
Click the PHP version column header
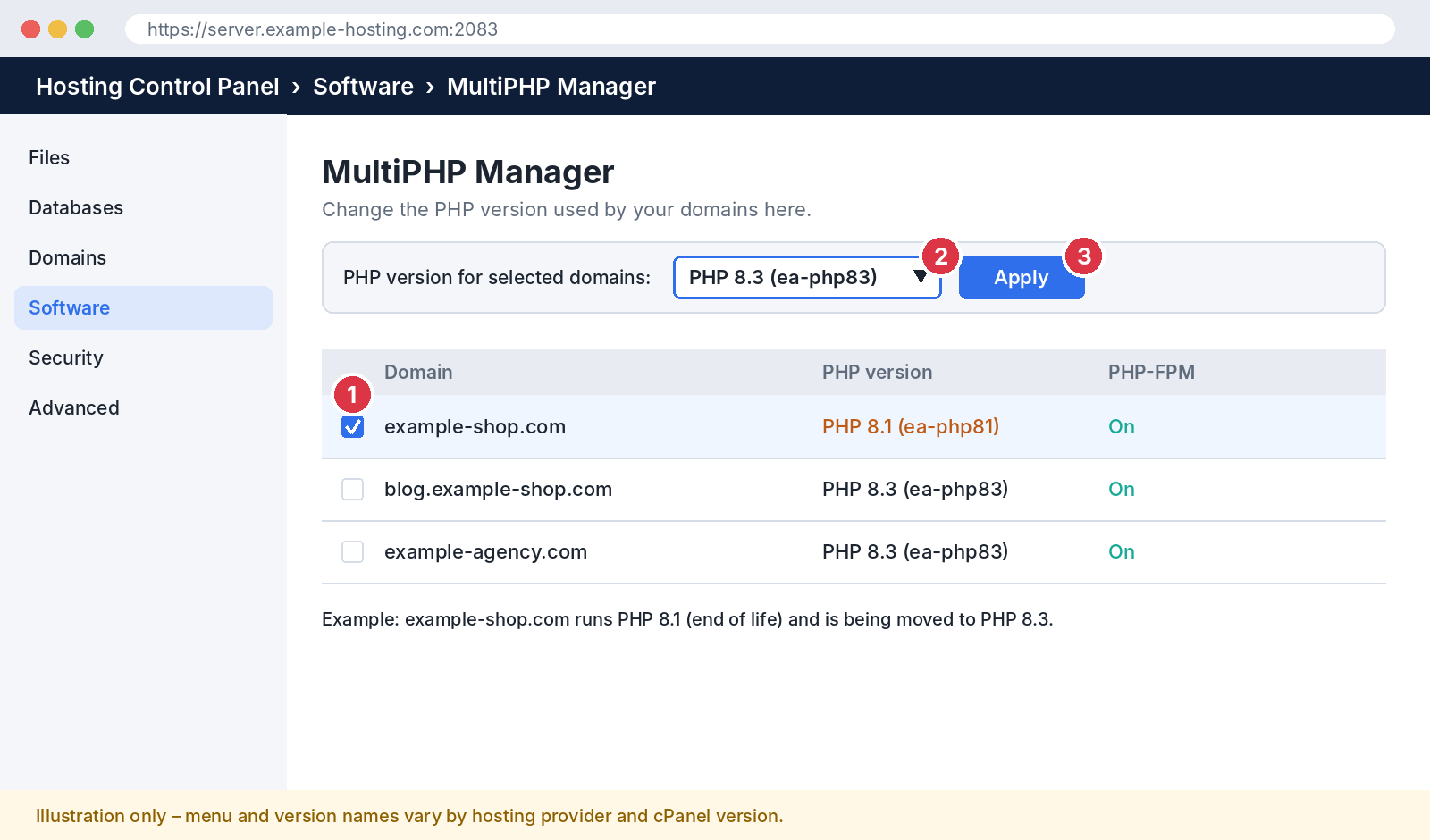(x=877, y=372)
